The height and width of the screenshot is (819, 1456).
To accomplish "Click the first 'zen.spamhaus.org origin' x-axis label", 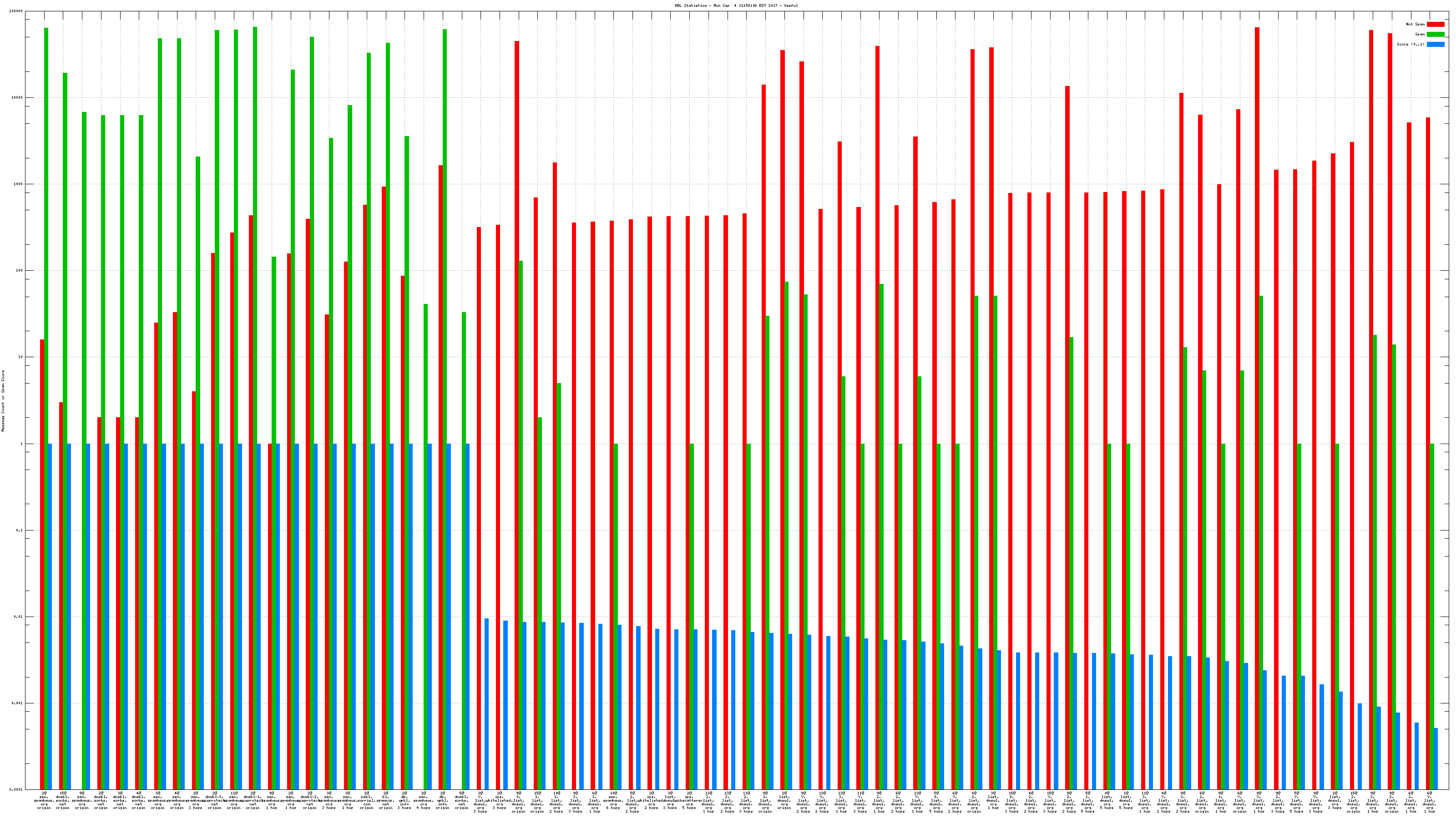I will [44, 800].
